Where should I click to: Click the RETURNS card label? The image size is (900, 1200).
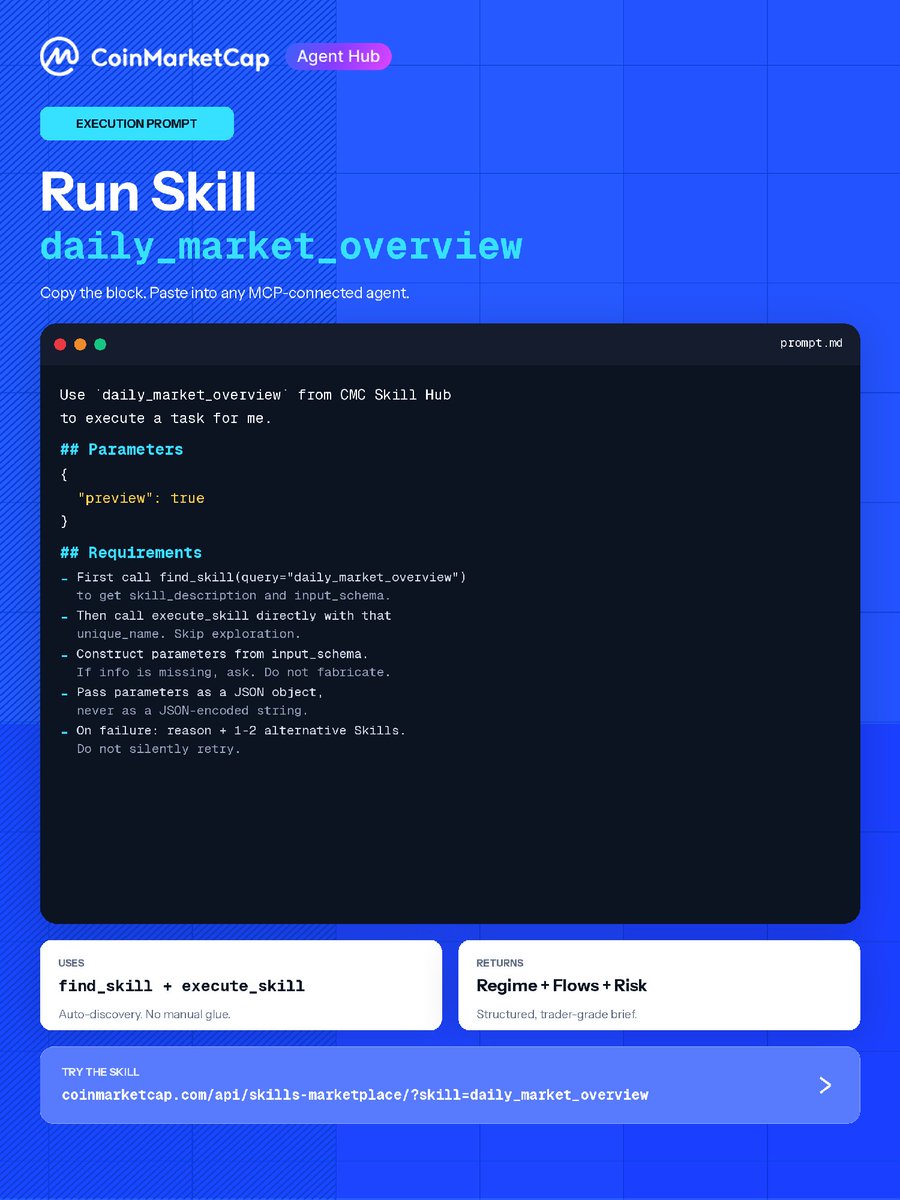(x=500, y=963)
